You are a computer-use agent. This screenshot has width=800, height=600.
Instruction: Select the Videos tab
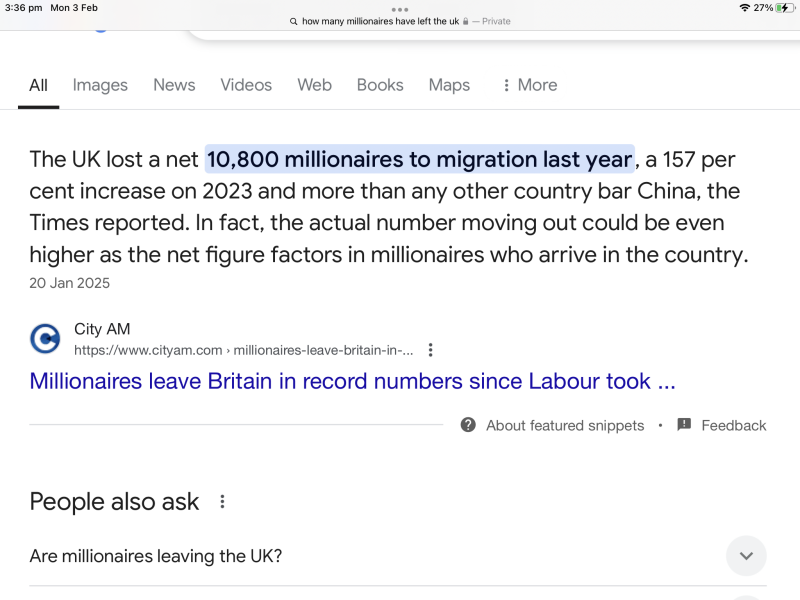click(246, 85)
